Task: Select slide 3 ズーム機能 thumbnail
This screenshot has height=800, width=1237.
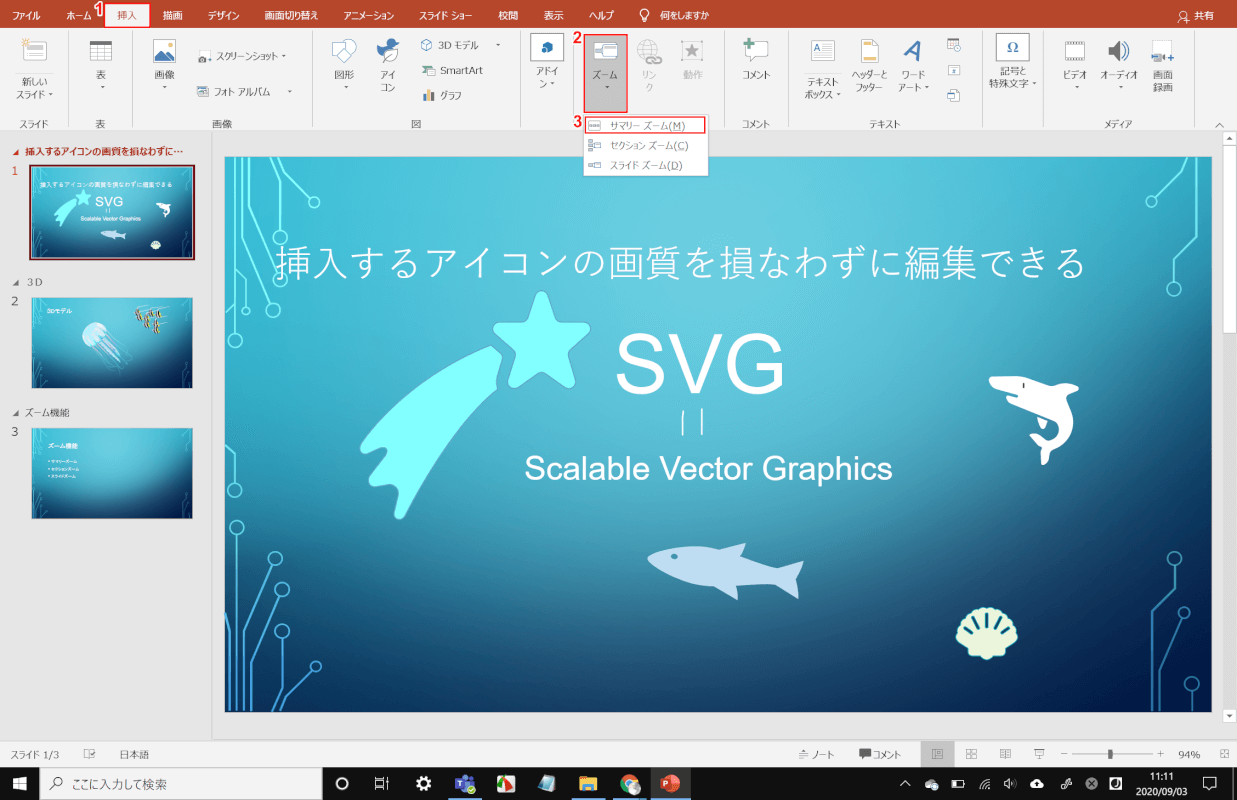Action: point(112,473)
